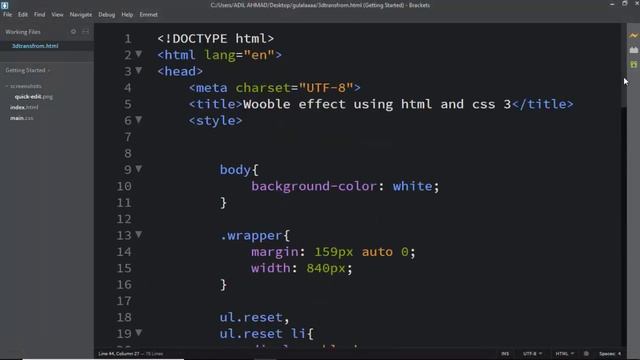Open the Debug menu
Screen dimensions: 640x360
pos(107,15)
